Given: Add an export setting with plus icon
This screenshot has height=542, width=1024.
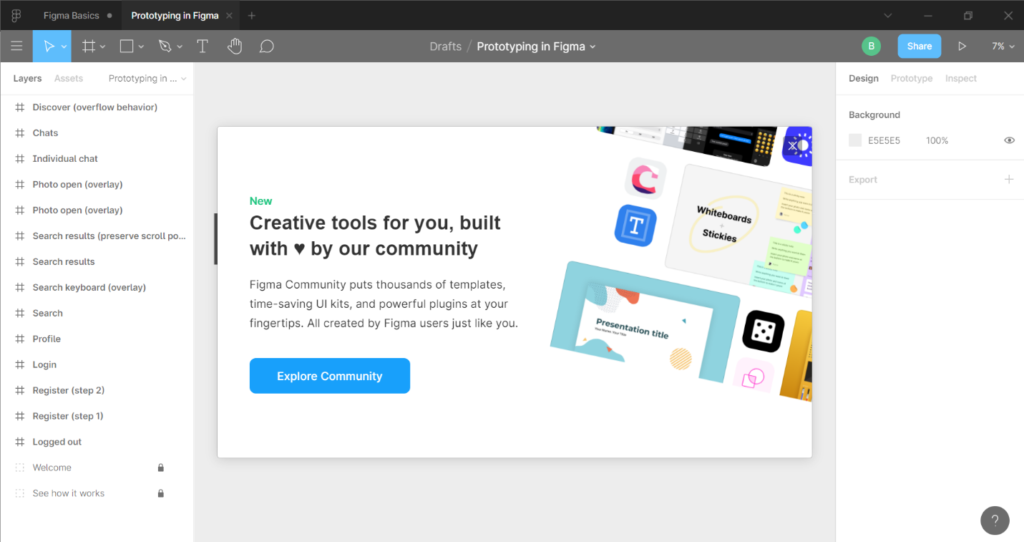Looking at the screenshot, I should point(1009,179).
